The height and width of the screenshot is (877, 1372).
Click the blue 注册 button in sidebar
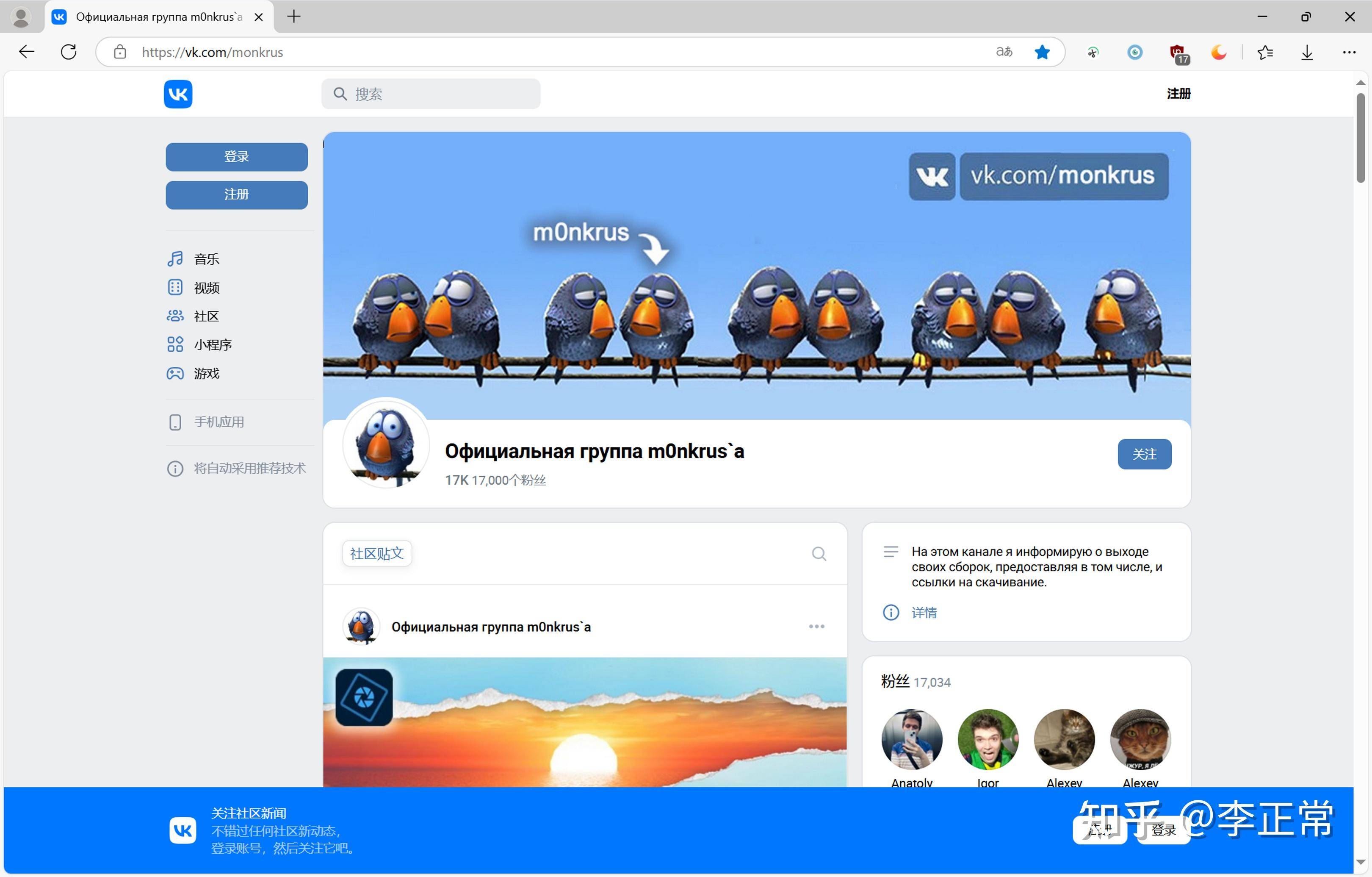(236, 194)
